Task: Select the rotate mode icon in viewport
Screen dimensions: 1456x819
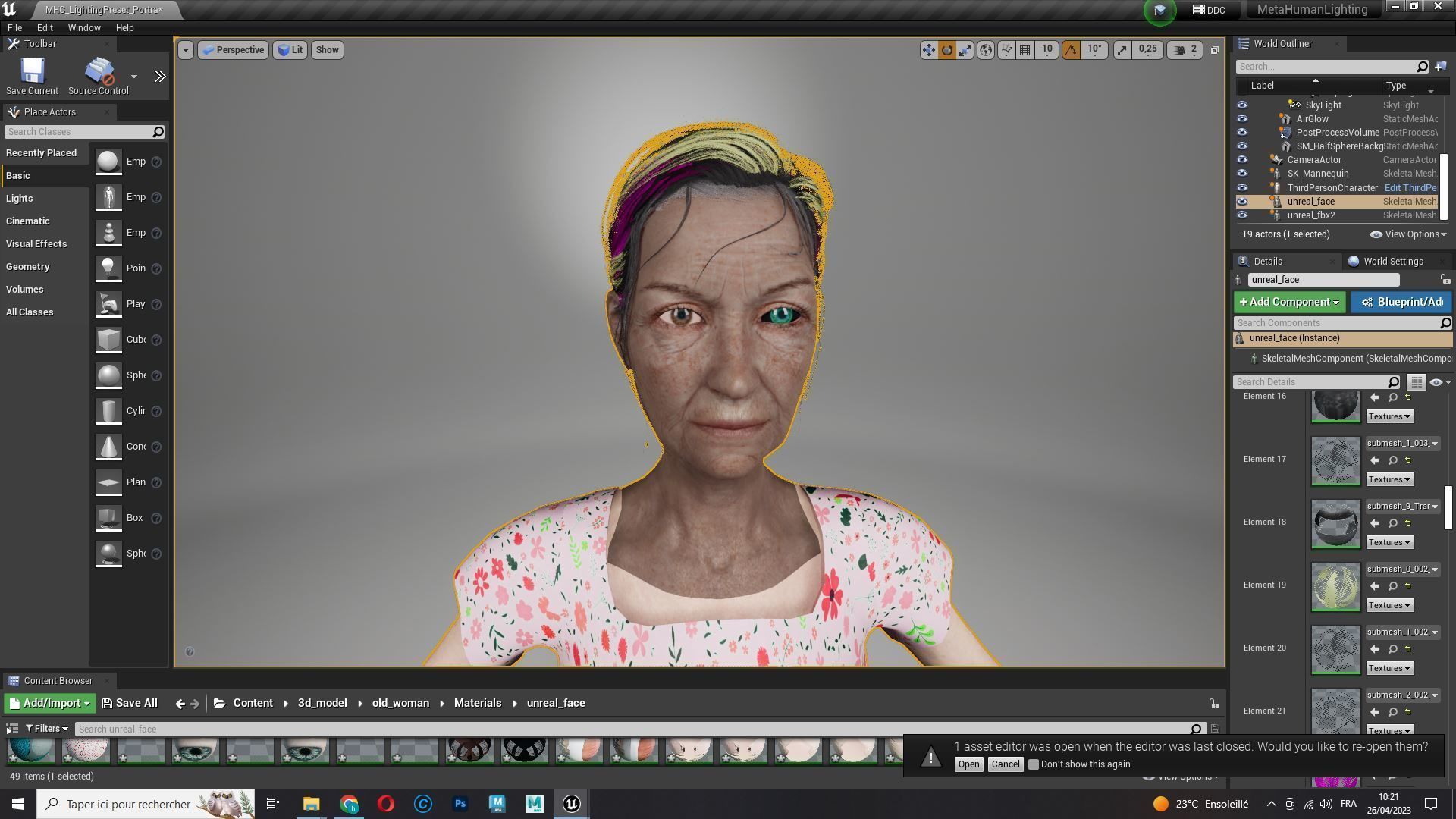Action: click(x=946, y=50)
